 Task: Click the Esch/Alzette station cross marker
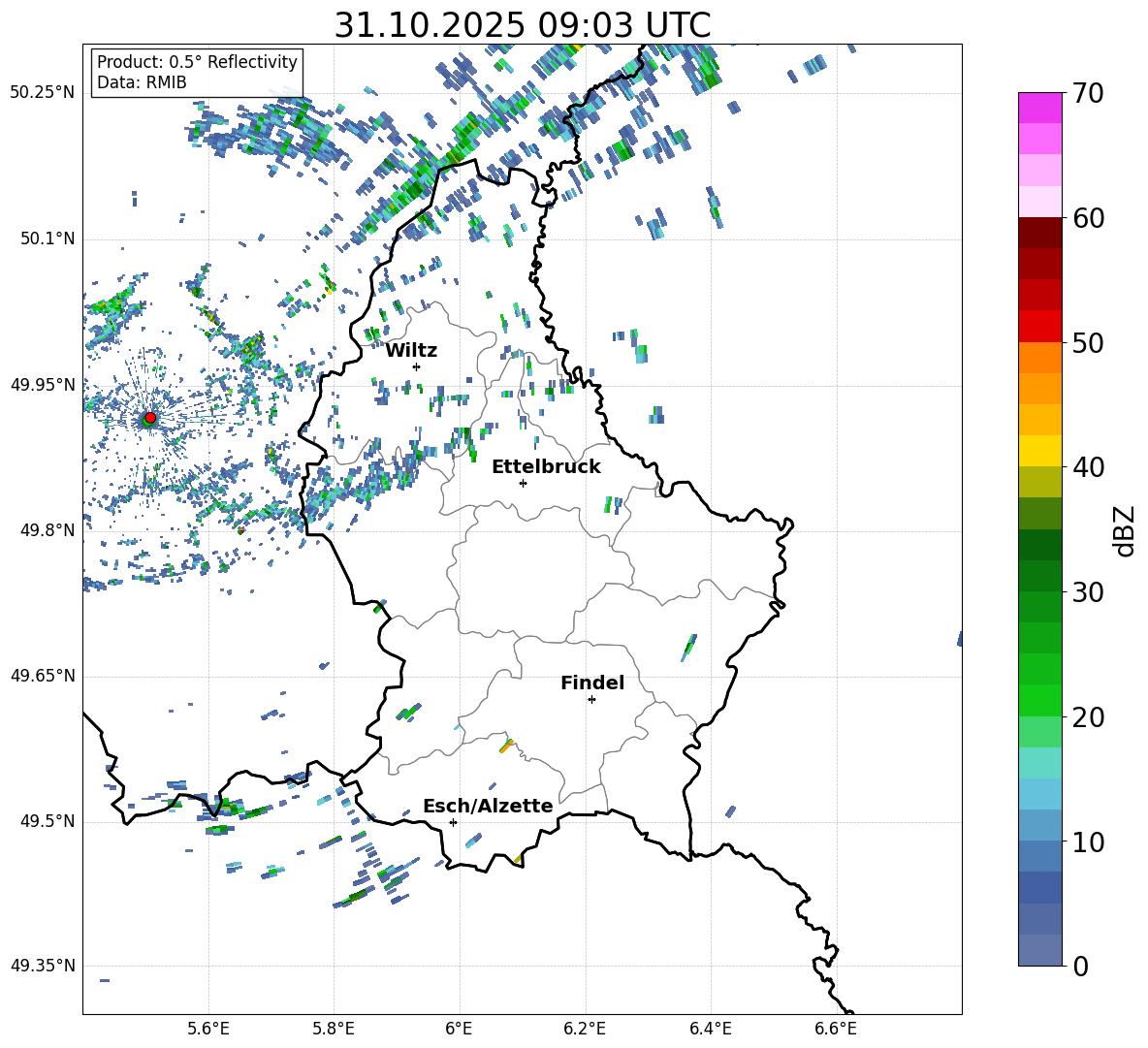453,822
